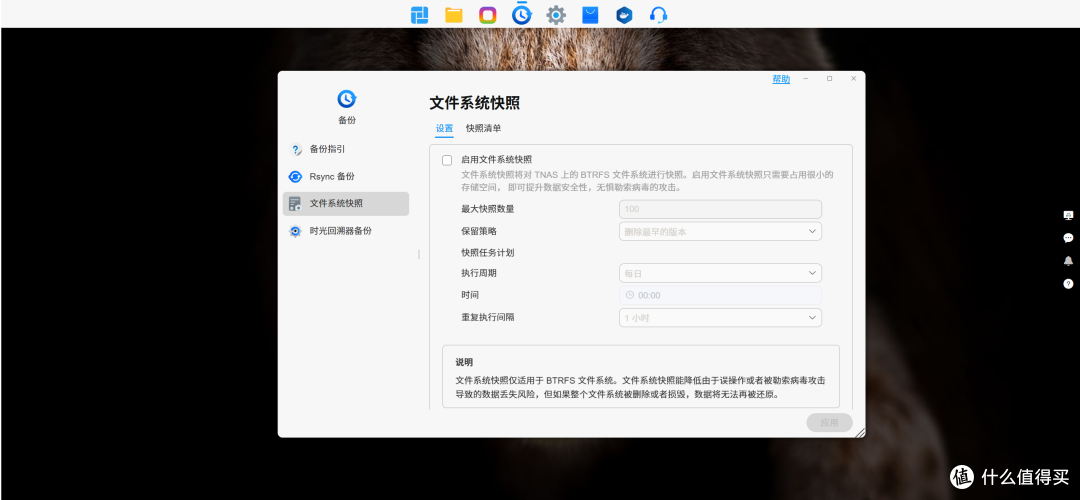Select 文件系统快照 in the sidebar

pyautogui.click(x=346, y=204)
